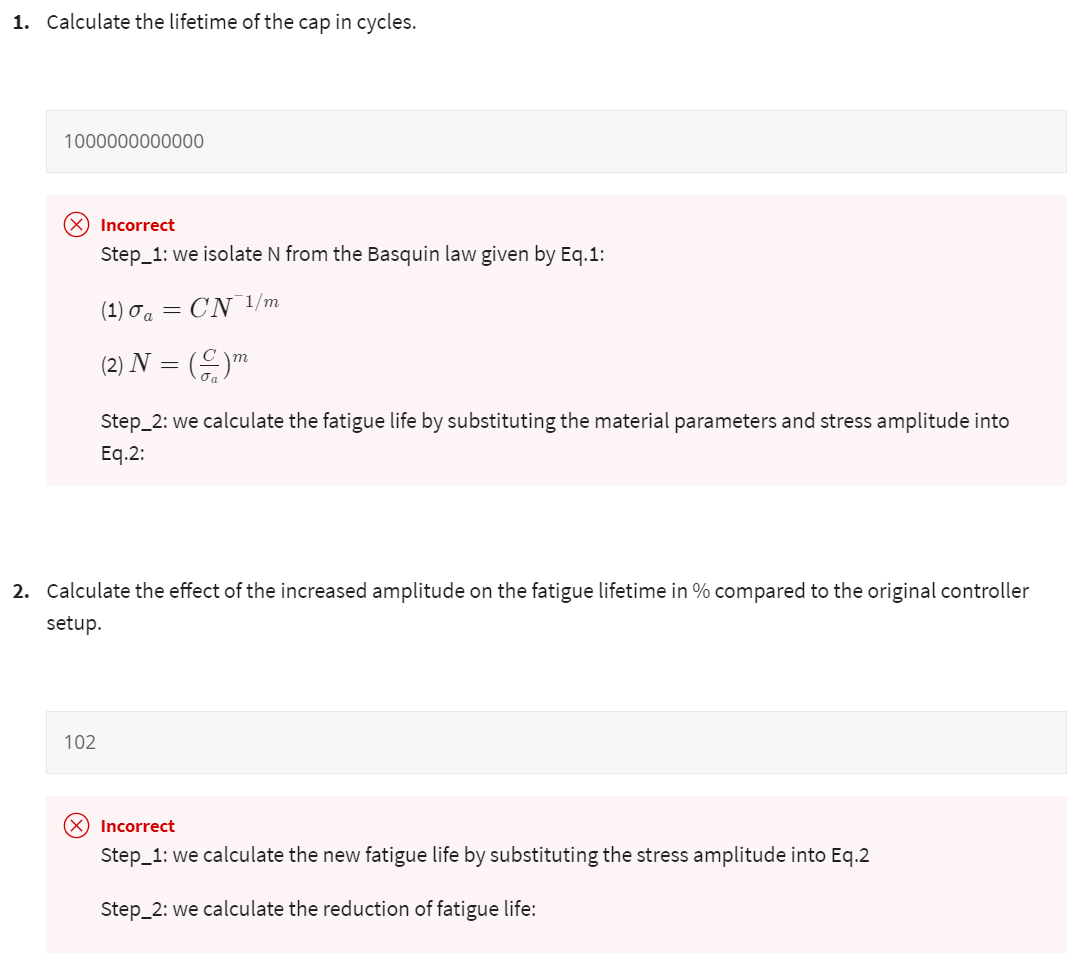Image resolution: width=1079 pixels, height=953 pixels.
Task: Click the second Incorrect label text
Action: tap(138, 825)
